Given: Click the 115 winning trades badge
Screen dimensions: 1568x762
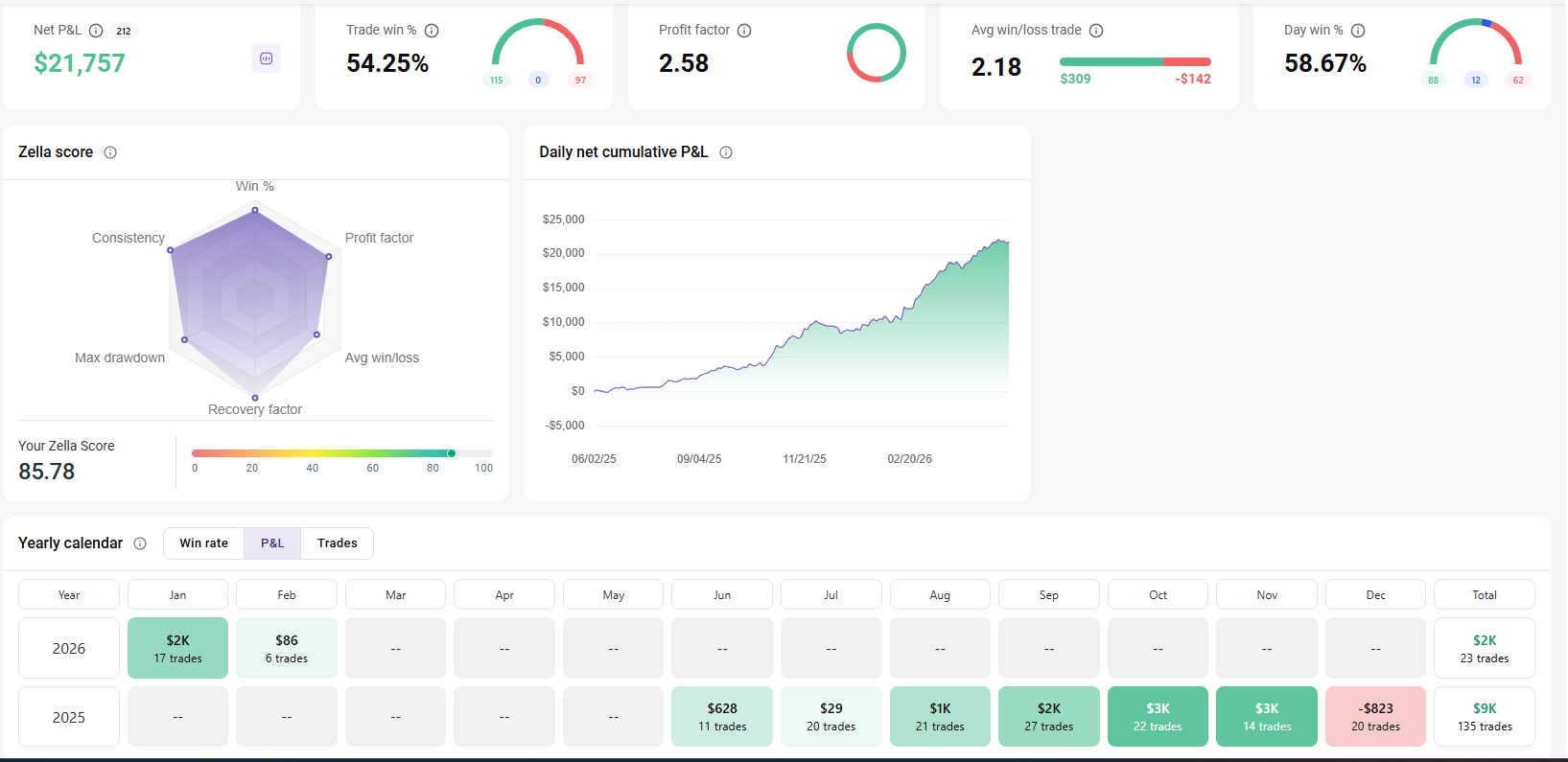Looking at the screenshot, I should point(496,81).
